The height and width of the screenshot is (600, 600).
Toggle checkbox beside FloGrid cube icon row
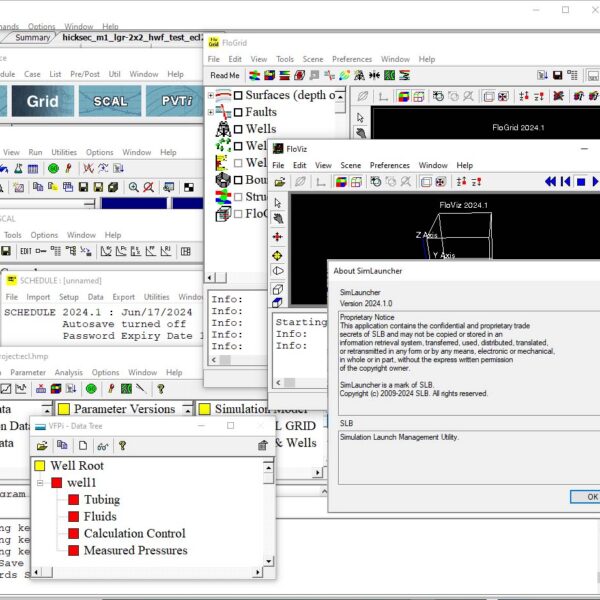tap(238, 214)
